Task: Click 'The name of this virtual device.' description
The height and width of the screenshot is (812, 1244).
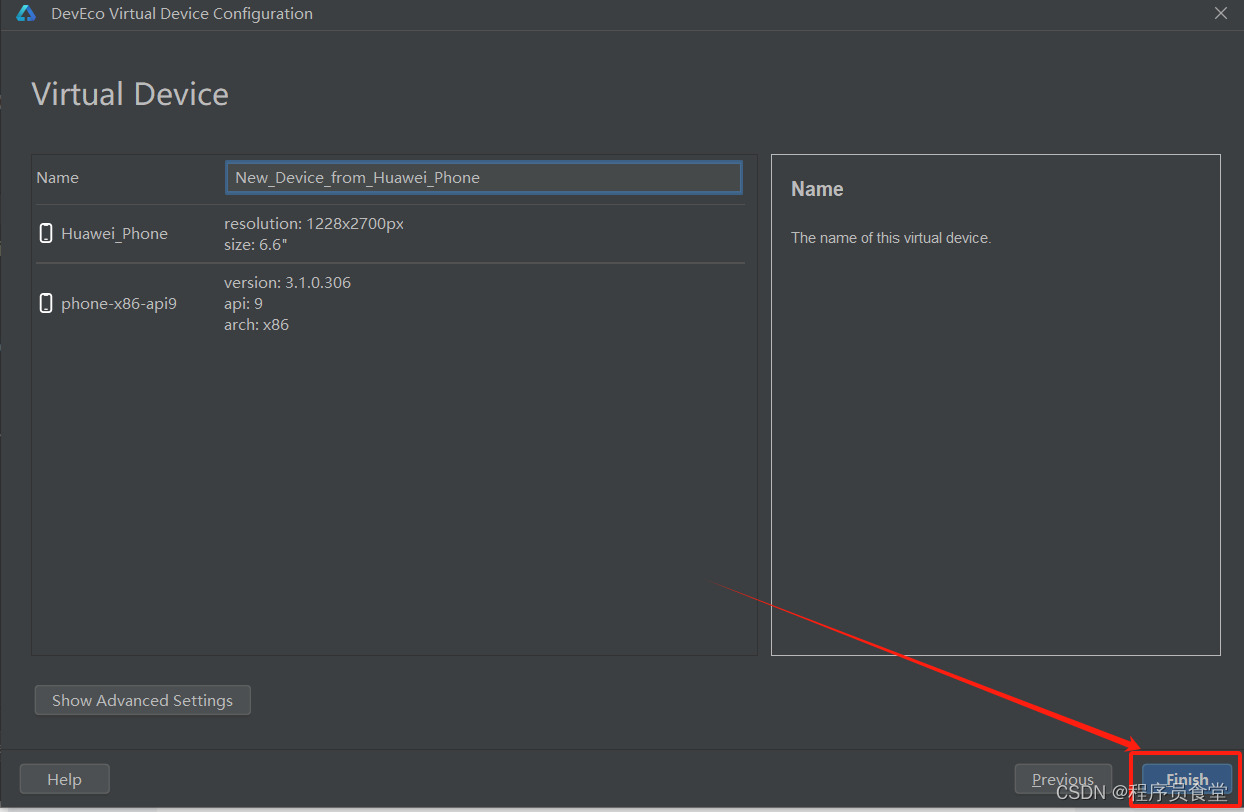Action: tap(891, 238)
